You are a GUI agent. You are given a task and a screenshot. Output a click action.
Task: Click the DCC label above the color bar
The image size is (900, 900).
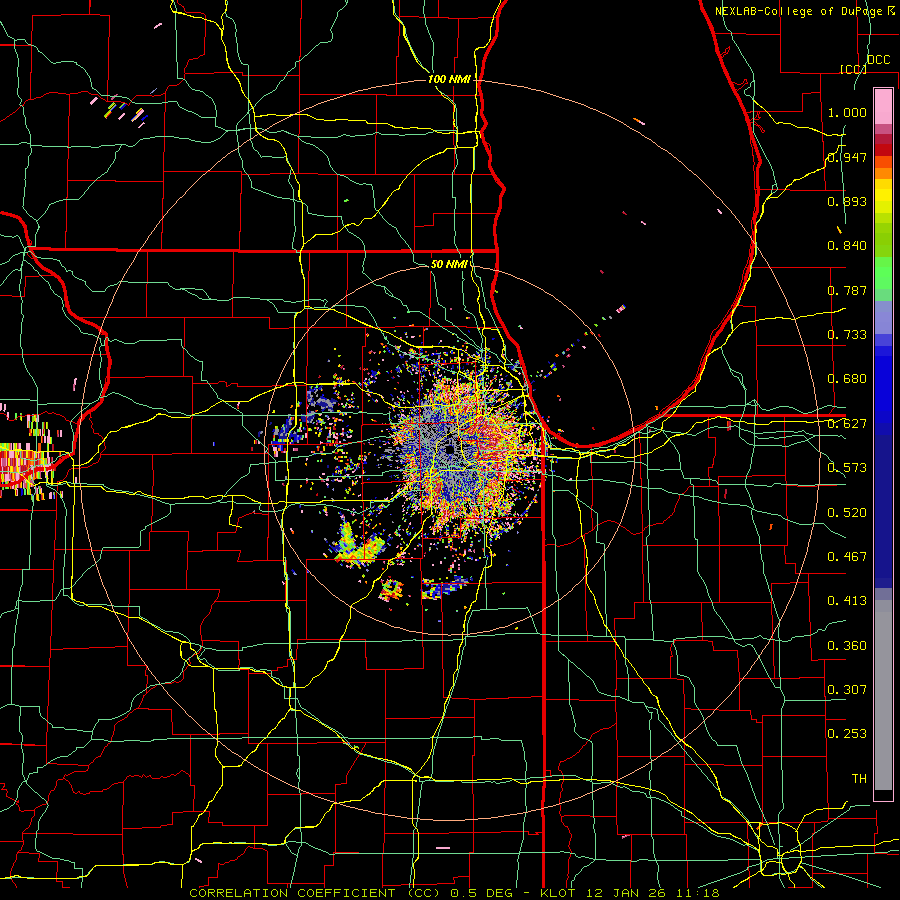879,60
